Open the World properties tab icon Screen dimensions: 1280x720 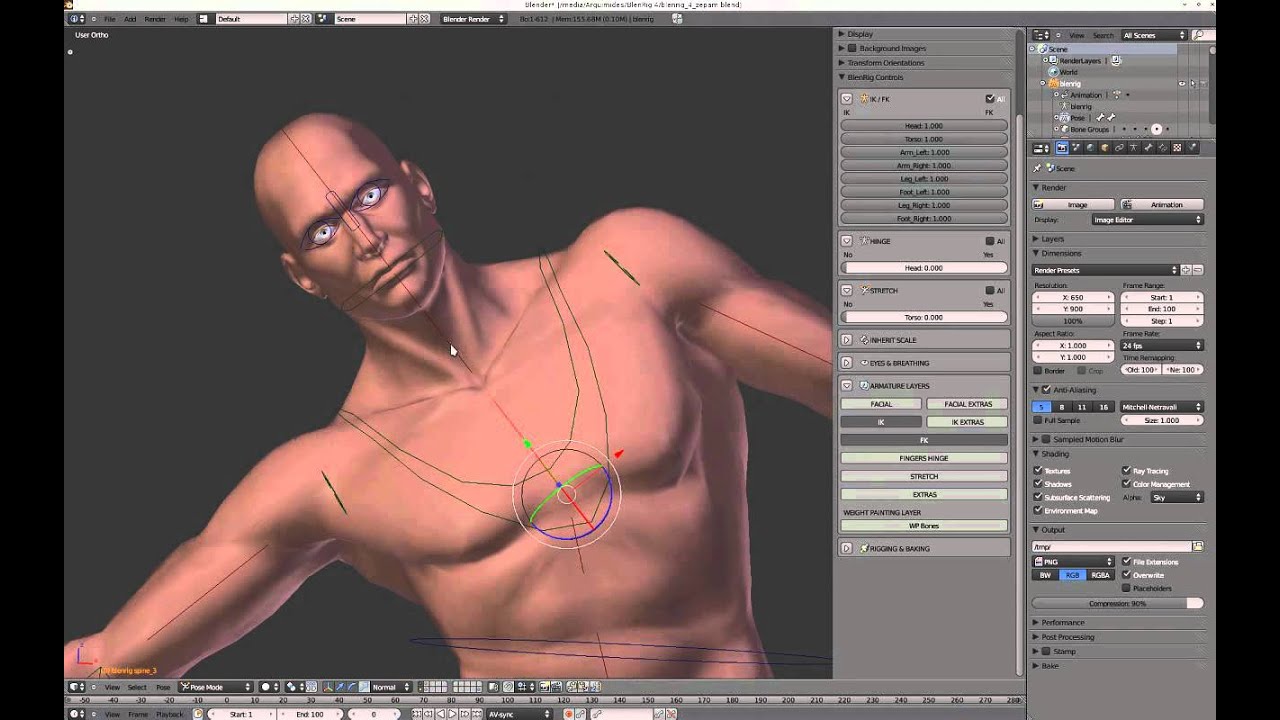(x=1091, y=148)
